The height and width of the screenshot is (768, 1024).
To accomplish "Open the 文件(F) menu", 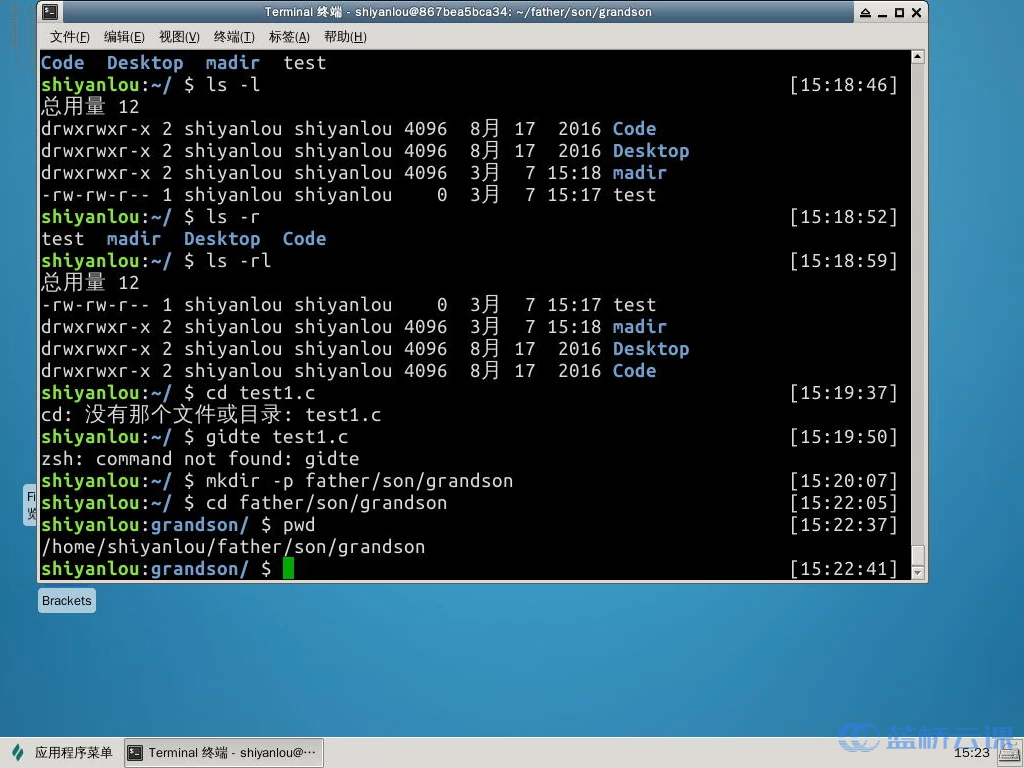I will click(x=69, y=37).
